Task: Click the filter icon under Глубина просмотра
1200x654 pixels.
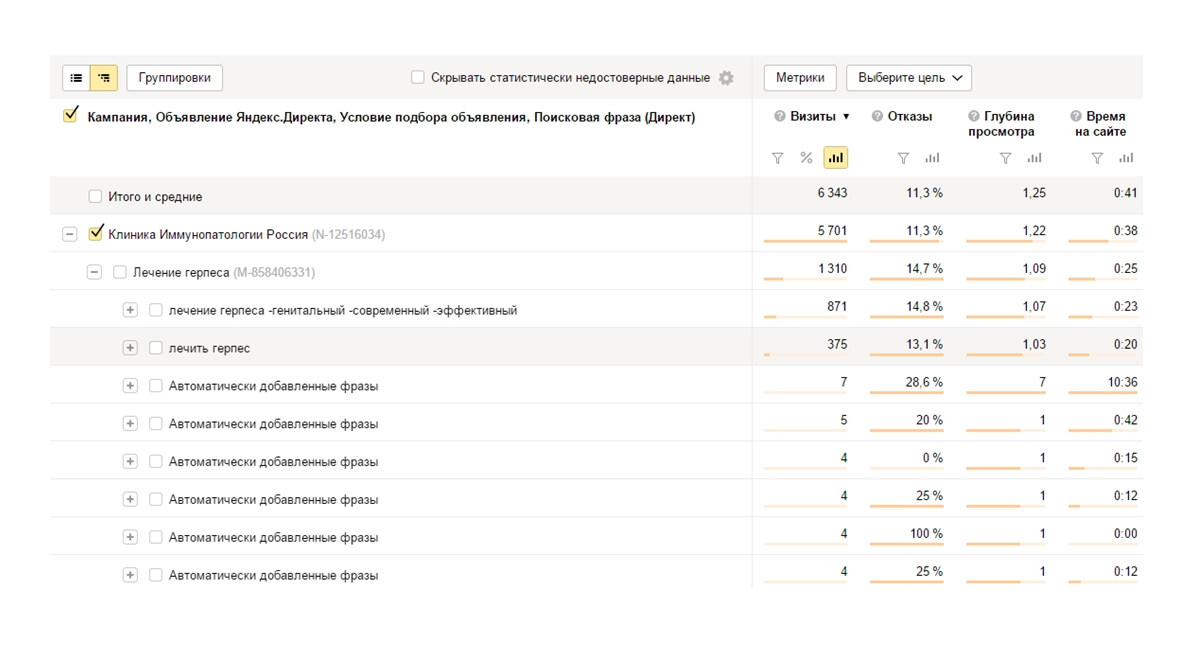Action: pos(1006,158)
